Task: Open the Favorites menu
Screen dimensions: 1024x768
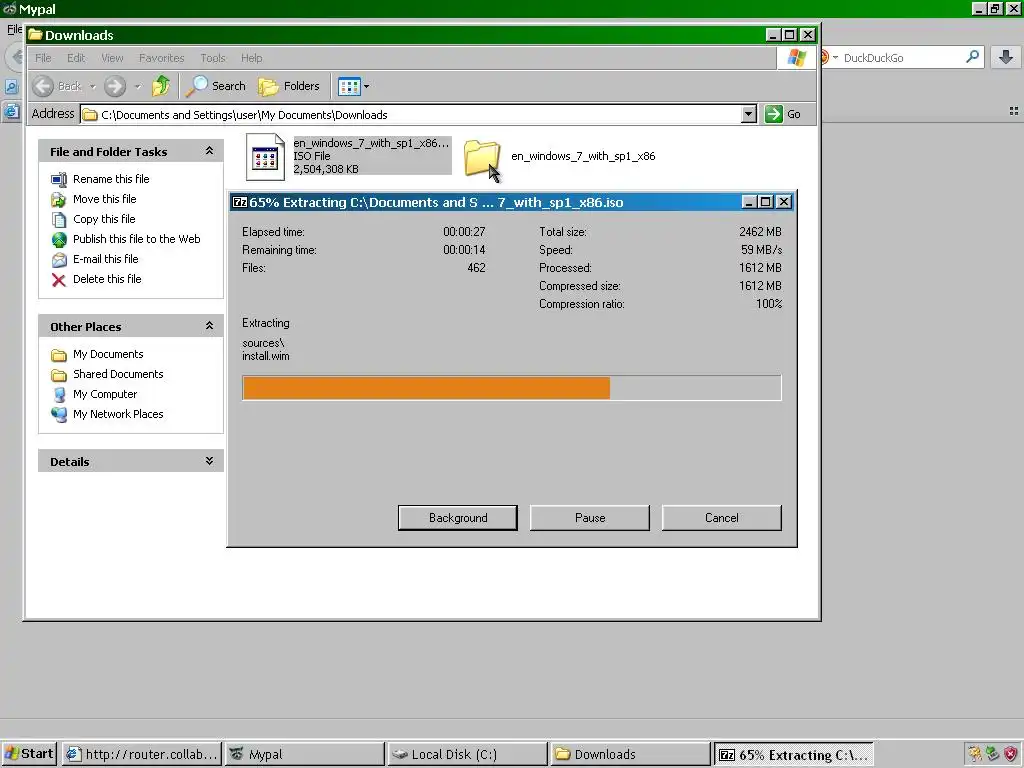Action: coord(161,58)
